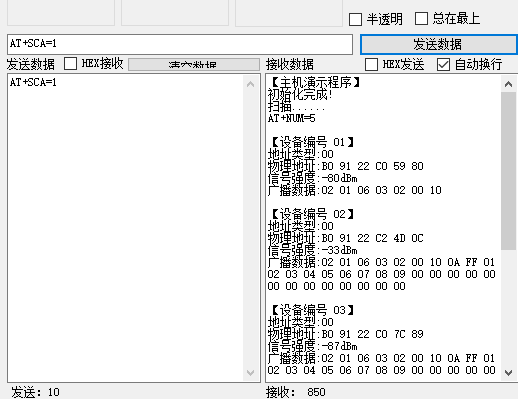Click the AT+SCA=1 line in send log
The width and height of the screenshot is (518, 399).
pyautogui.click(x=33, y=82)
